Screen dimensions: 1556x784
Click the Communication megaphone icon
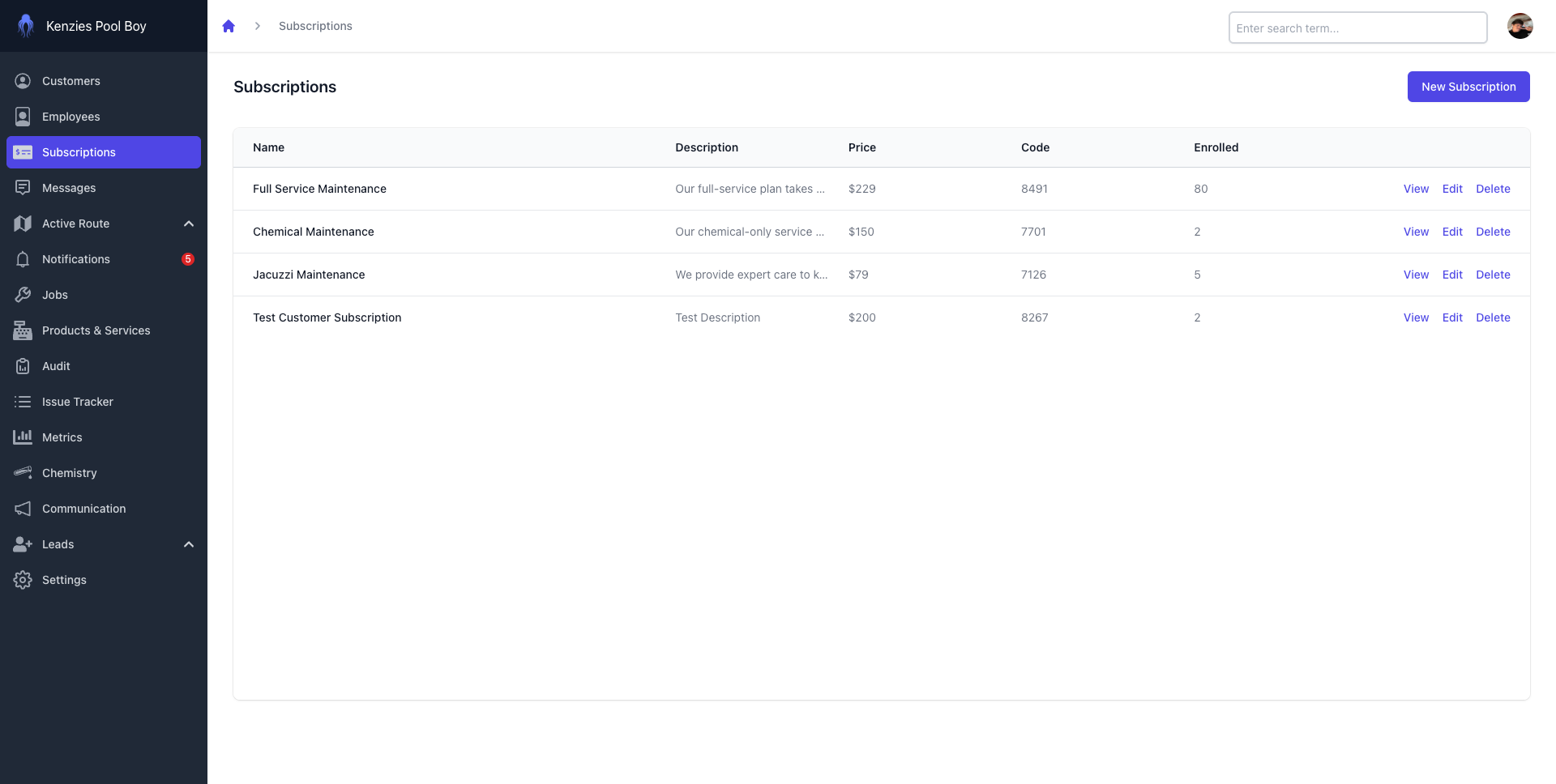(23, 509)
